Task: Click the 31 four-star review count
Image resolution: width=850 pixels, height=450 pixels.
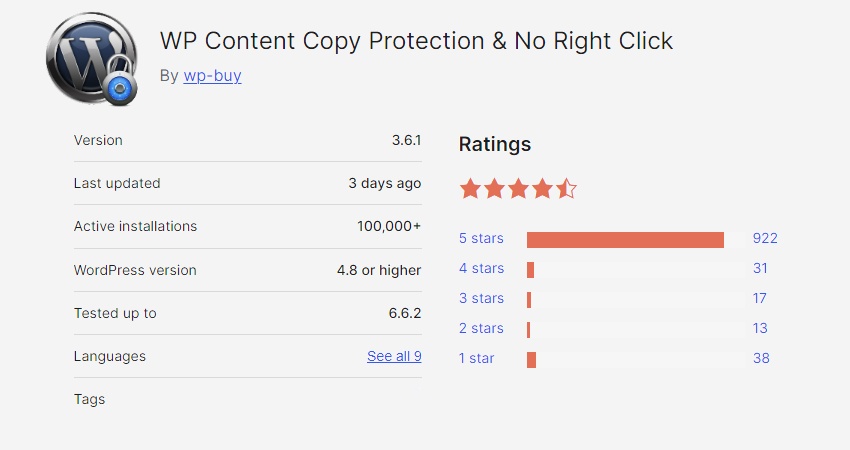Action: tap(760, 268)
